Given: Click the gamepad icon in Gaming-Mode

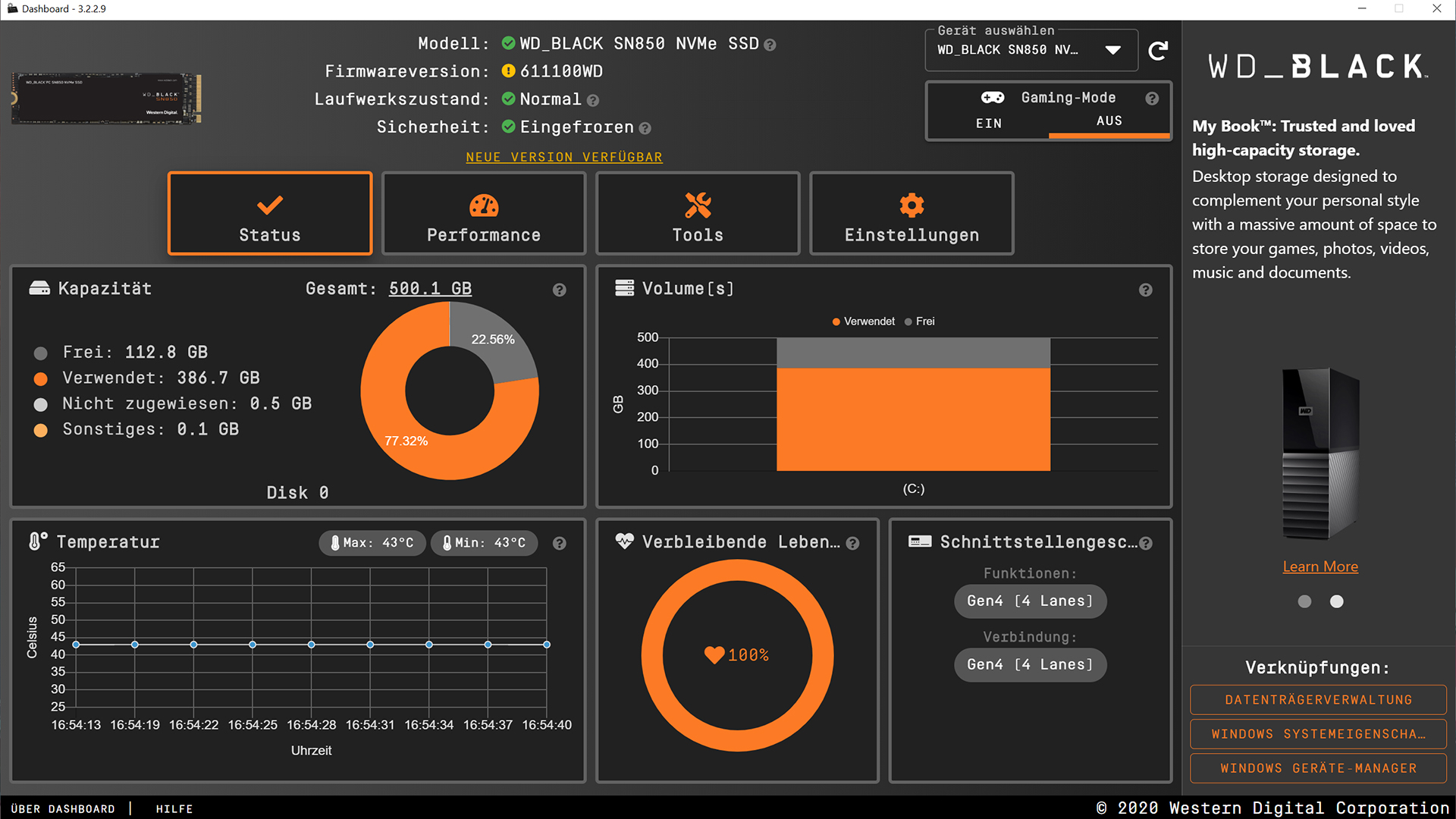Looking at the screenshot, I should point(993,97).
